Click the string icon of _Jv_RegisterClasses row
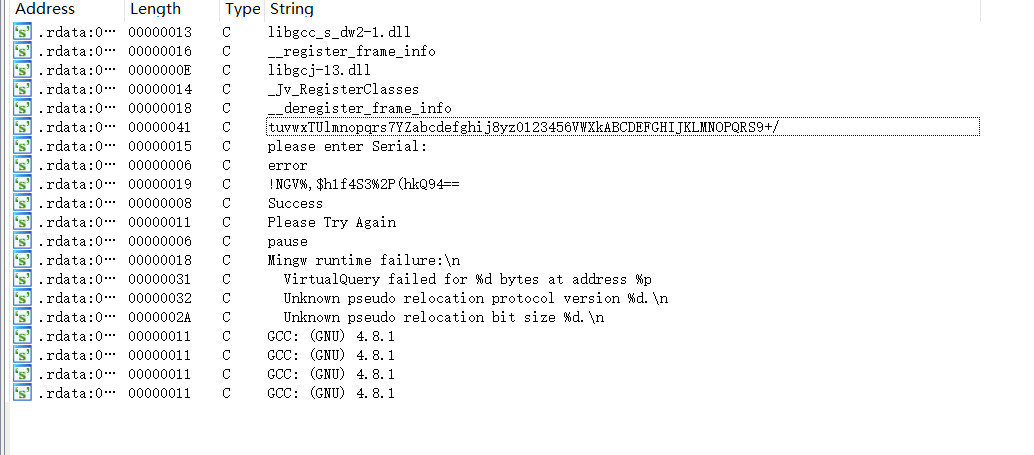Viewport: 1034px width, 455px height. tap(22, 89)
